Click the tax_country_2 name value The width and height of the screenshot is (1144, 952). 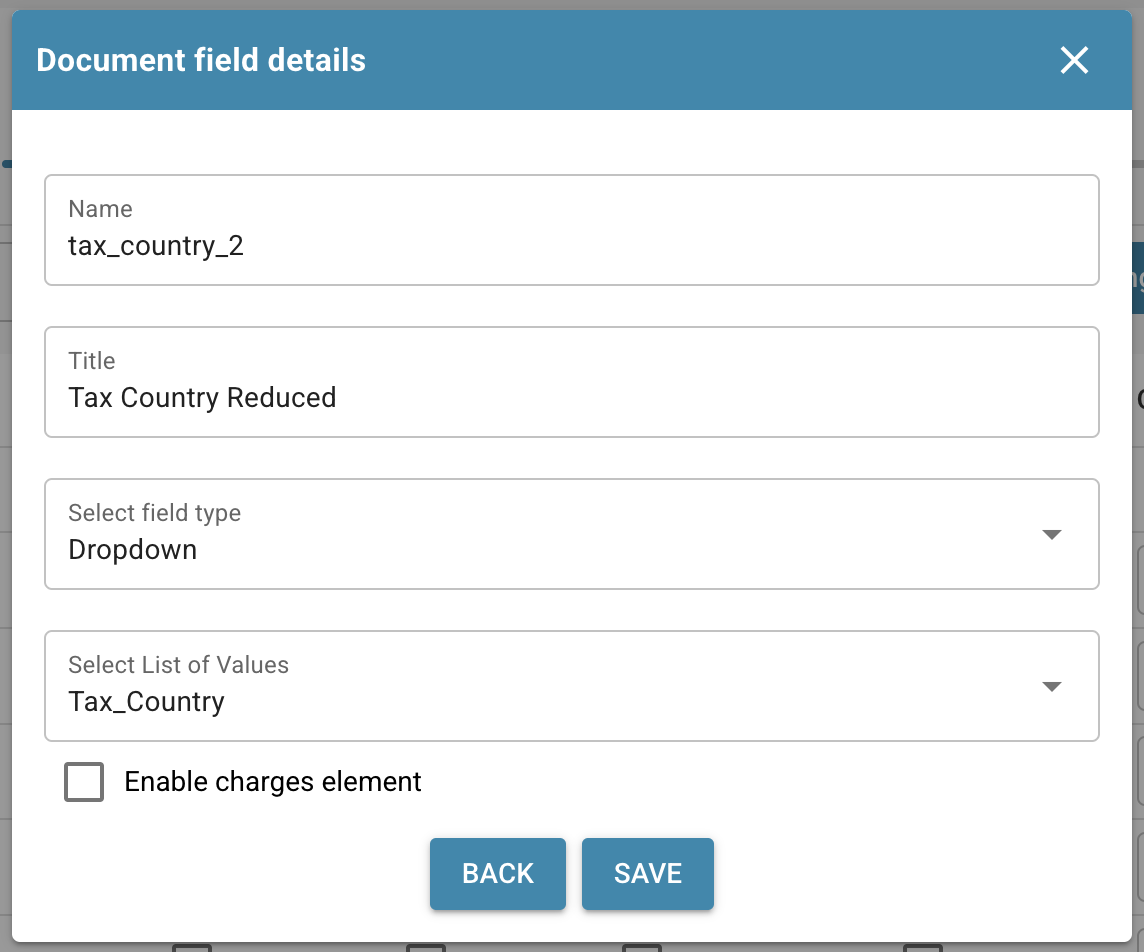156,246
